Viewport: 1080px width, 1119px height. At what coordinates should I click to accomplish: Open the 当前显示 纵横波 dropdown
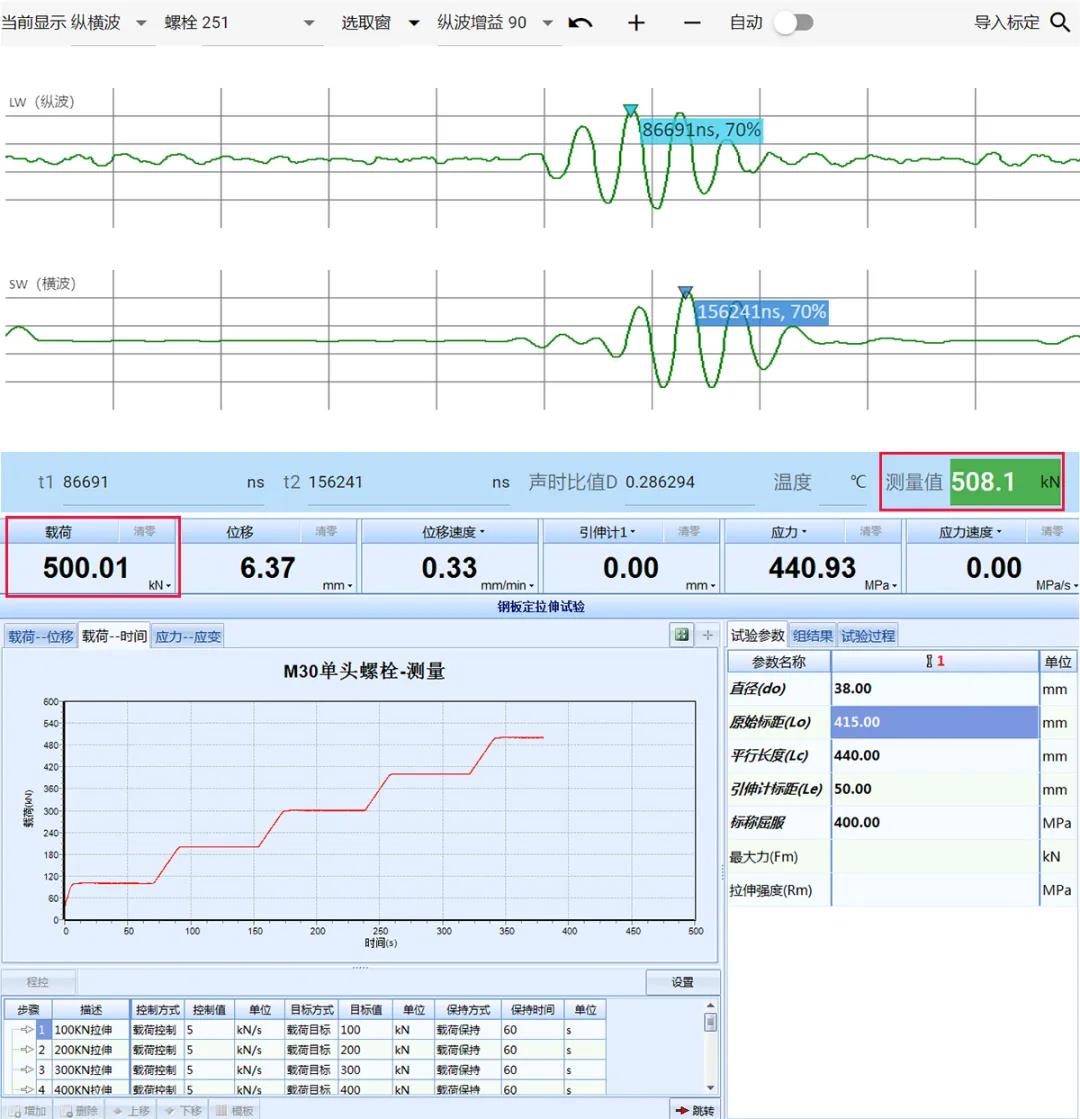click(140, 22)
